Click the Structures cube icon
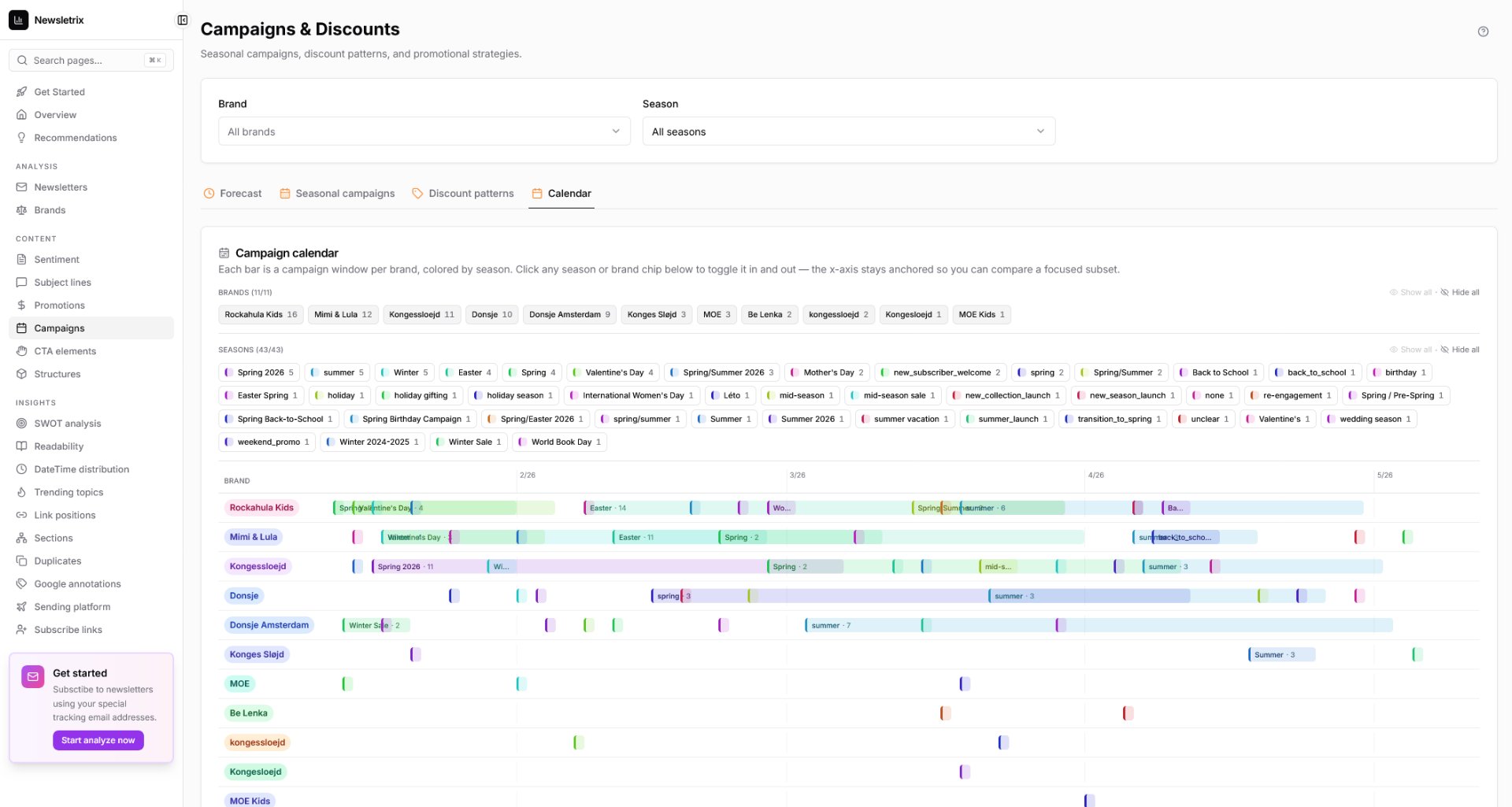Image resolution: width=1512 pixels, height=807 pixels. click(22, 374)
